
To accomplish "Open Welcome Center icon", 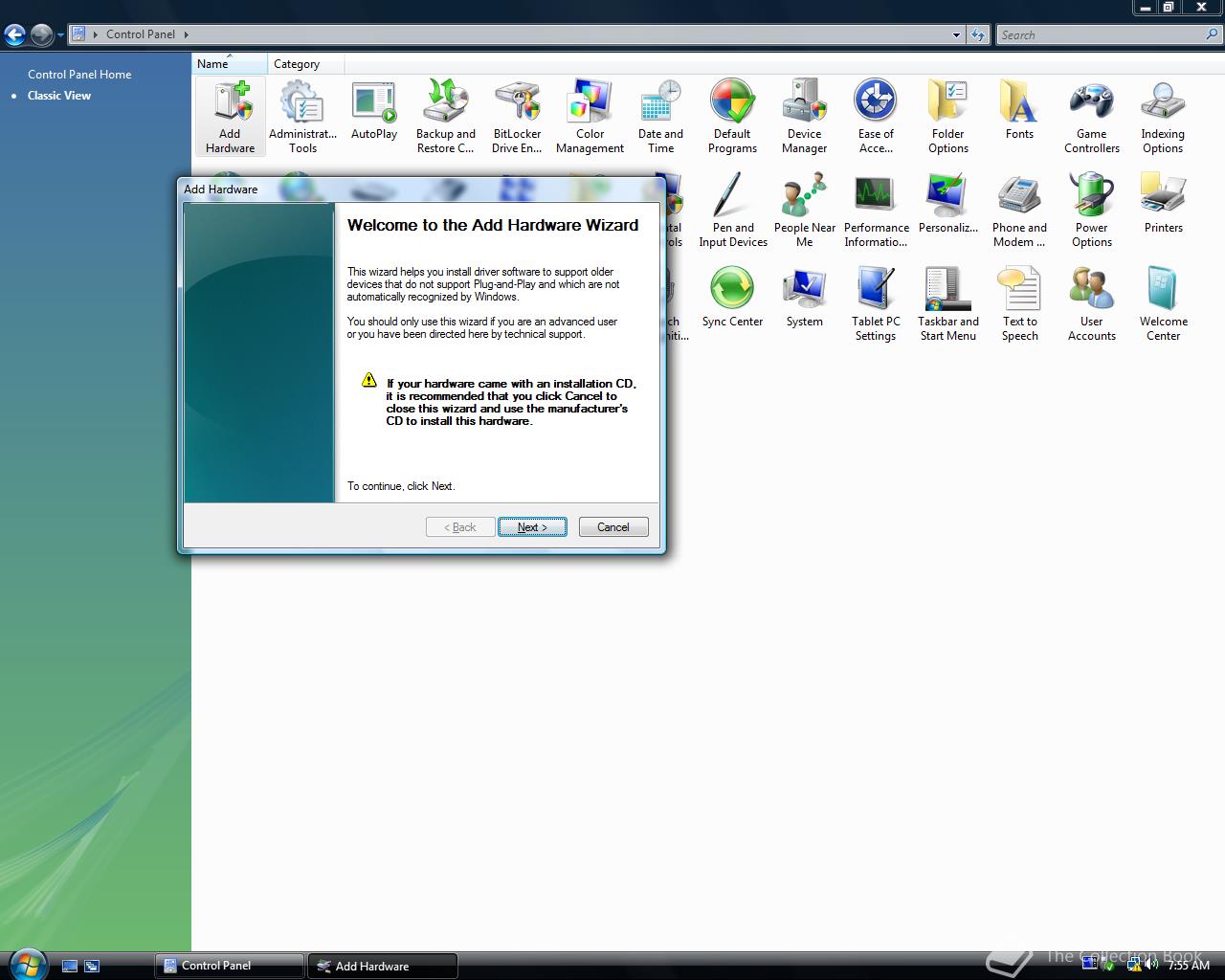I will tap(1163, 303).
